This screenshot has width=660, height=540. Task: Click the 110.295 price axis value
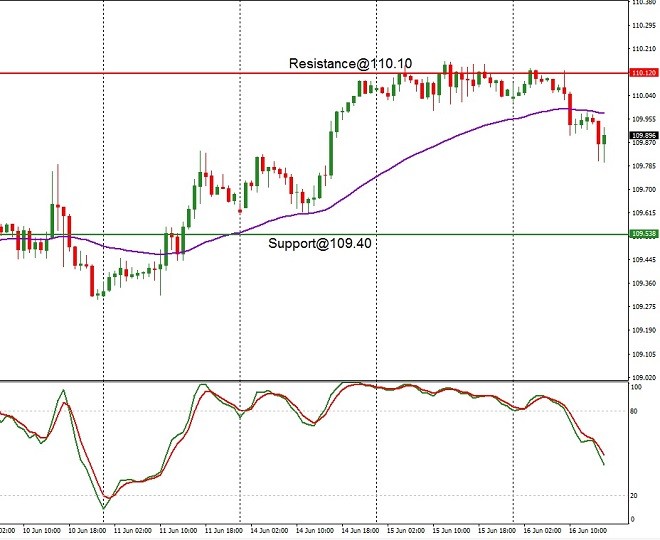point(644,25)
